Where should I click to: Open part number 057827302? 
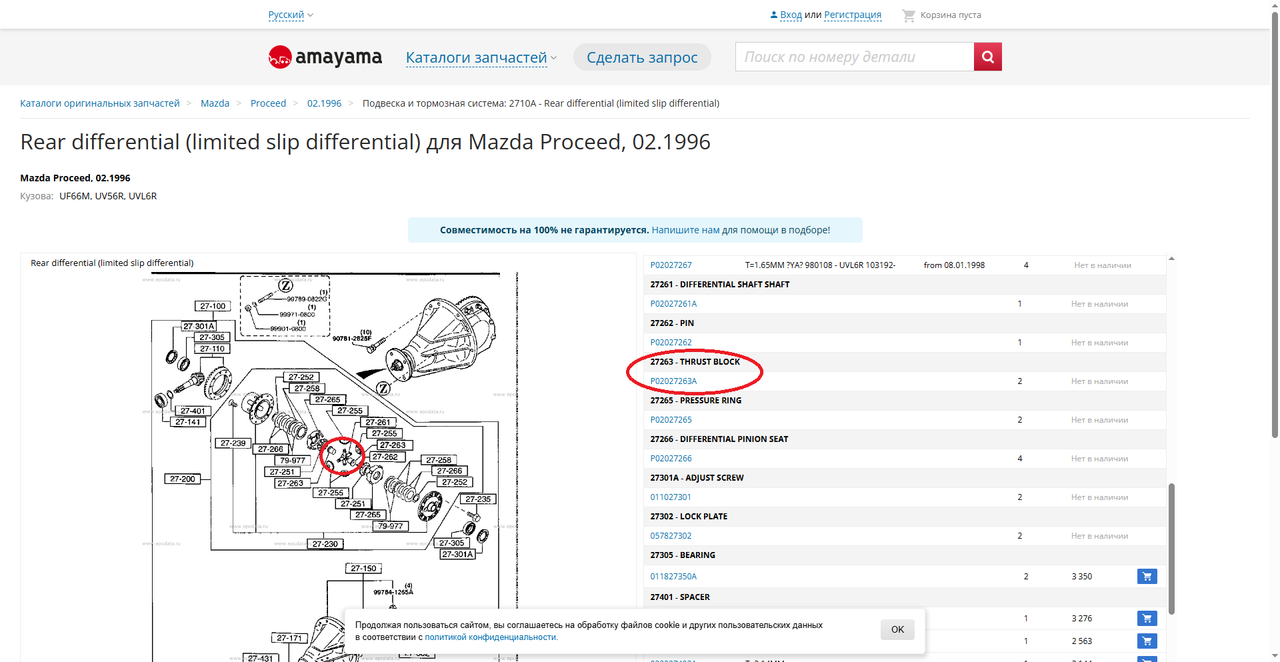(x=671, y=536)
